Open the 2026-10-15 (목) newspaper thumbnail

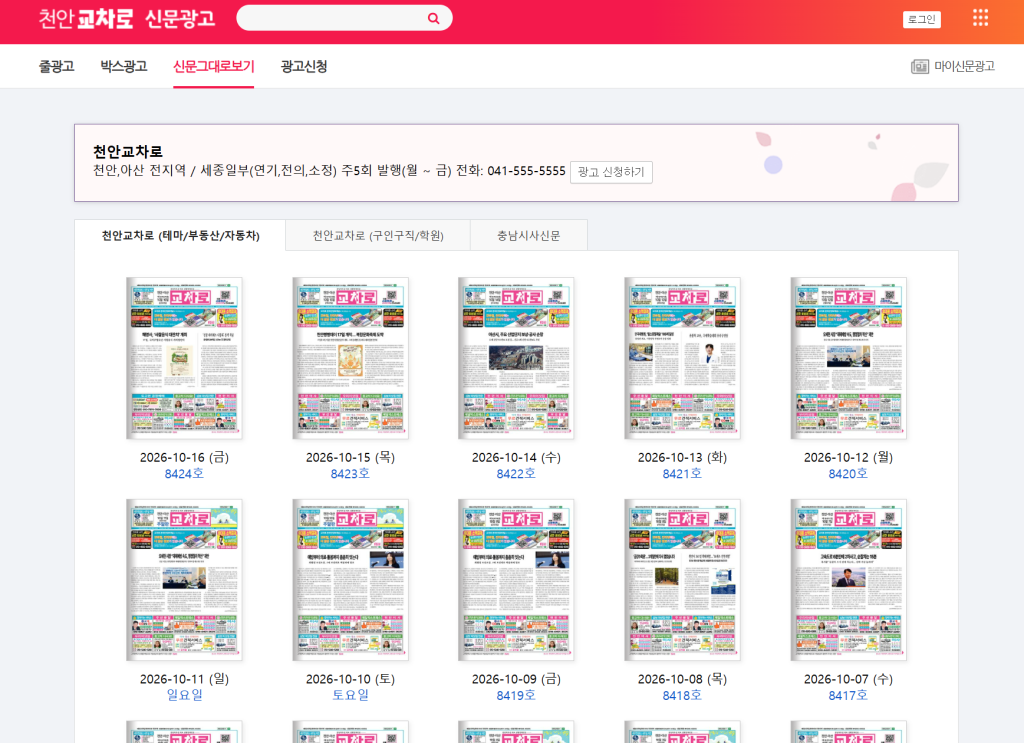(350, 358)
